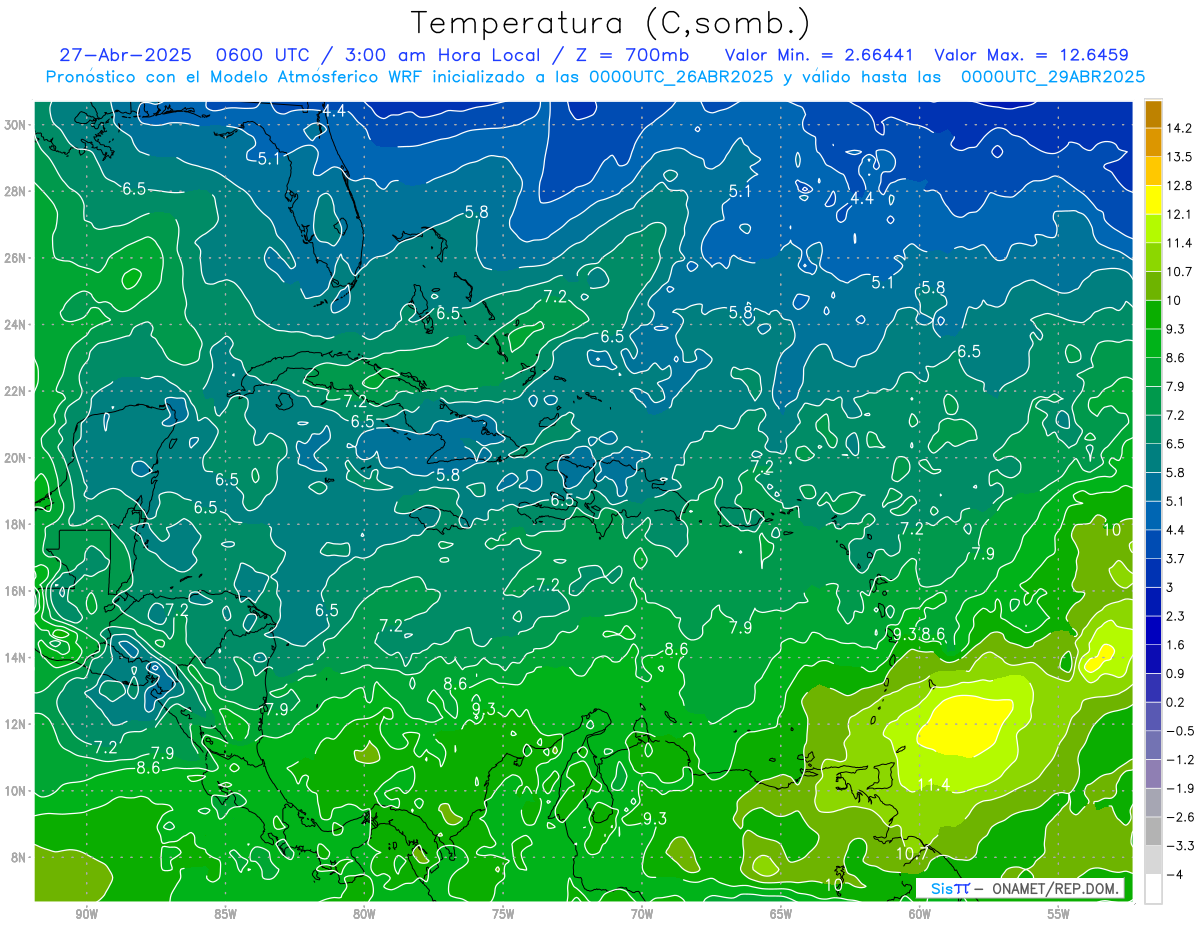Viewport: 1200px width, 927px height.
Task: Click the 11.4 contour label on the map
Action: [x=933, y=784]
